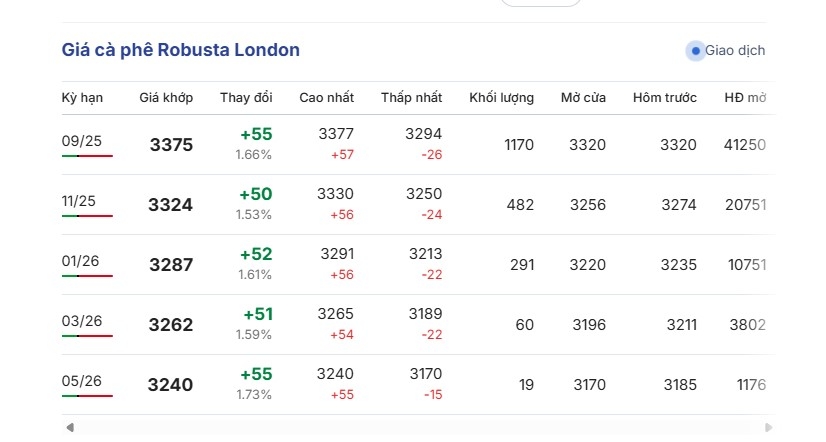Click the Hôm trước column header
826x442 pixels.
point(665,97)
